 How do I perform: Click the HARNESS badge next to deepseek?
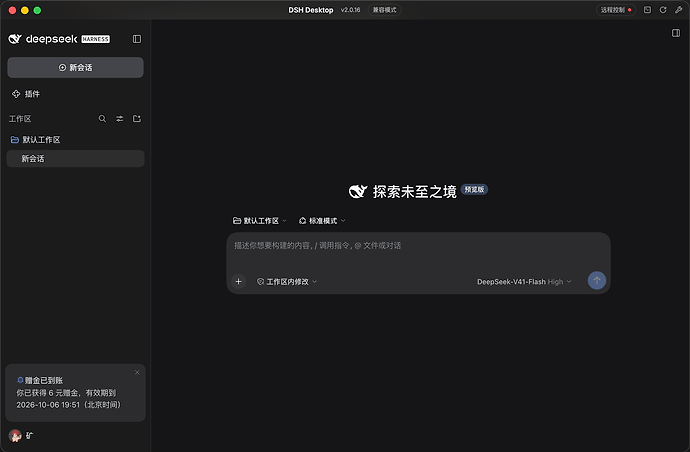click(x=95, y=39)
